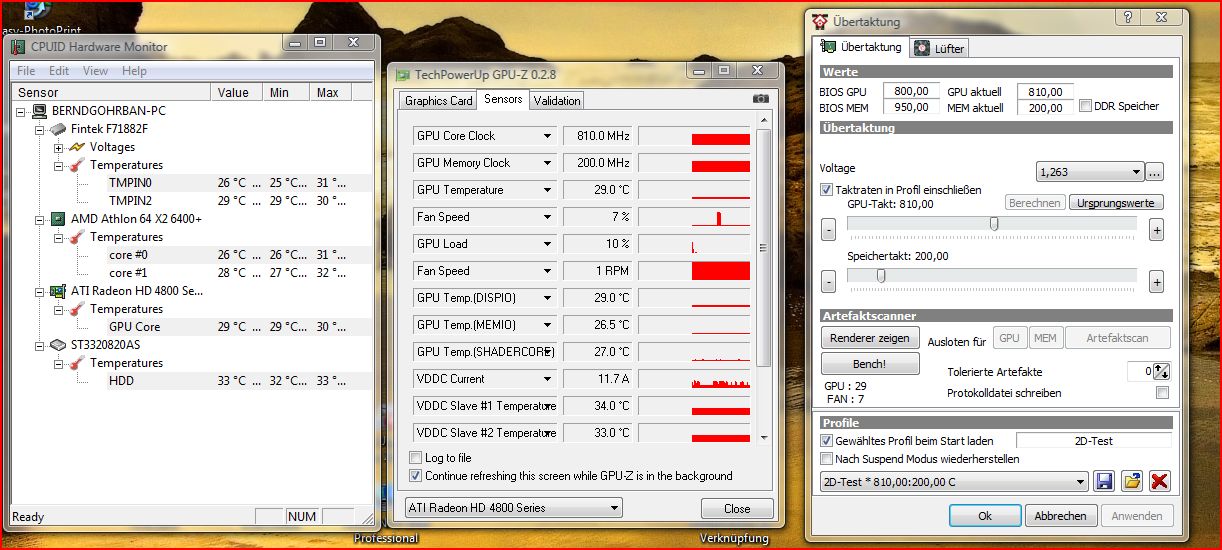Click the 2D-Test profile name field

tap(1094, 440)
